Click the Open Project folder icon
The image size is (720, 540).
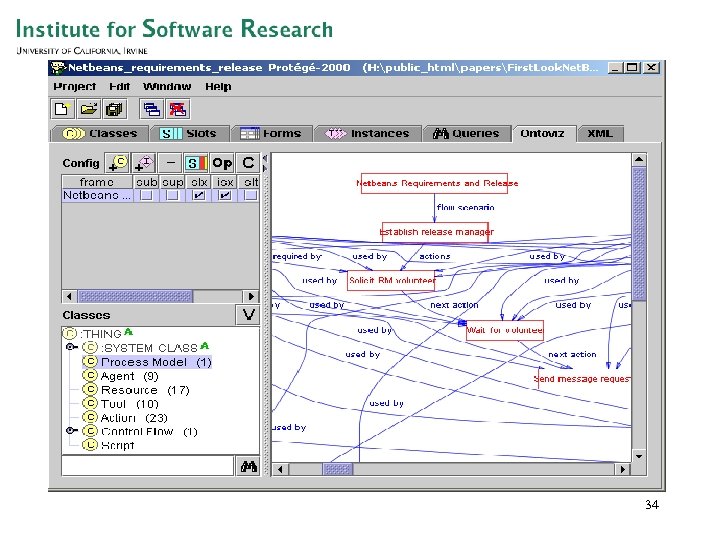[88, 109]
